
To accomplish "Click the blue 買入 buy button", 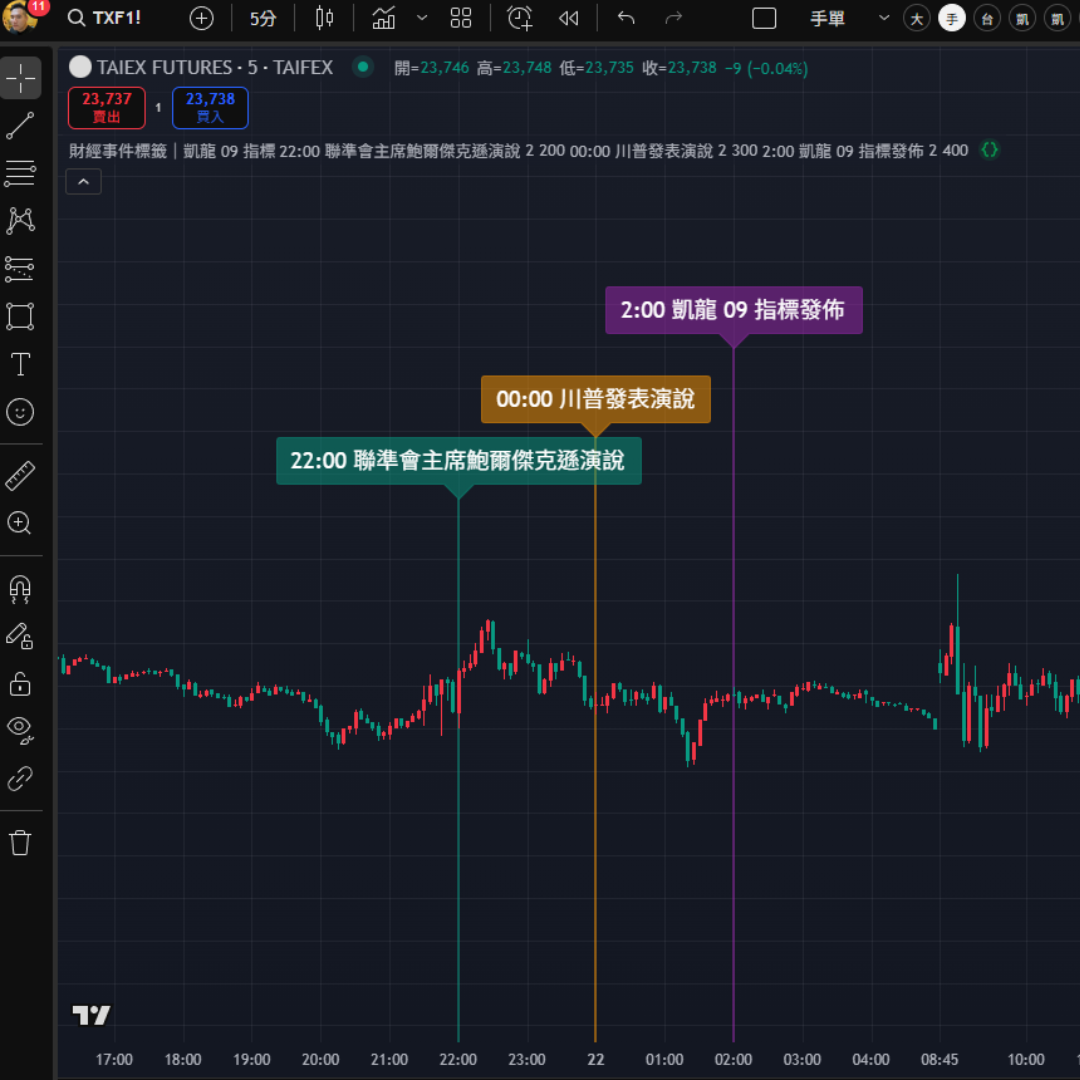I will 210,108.
